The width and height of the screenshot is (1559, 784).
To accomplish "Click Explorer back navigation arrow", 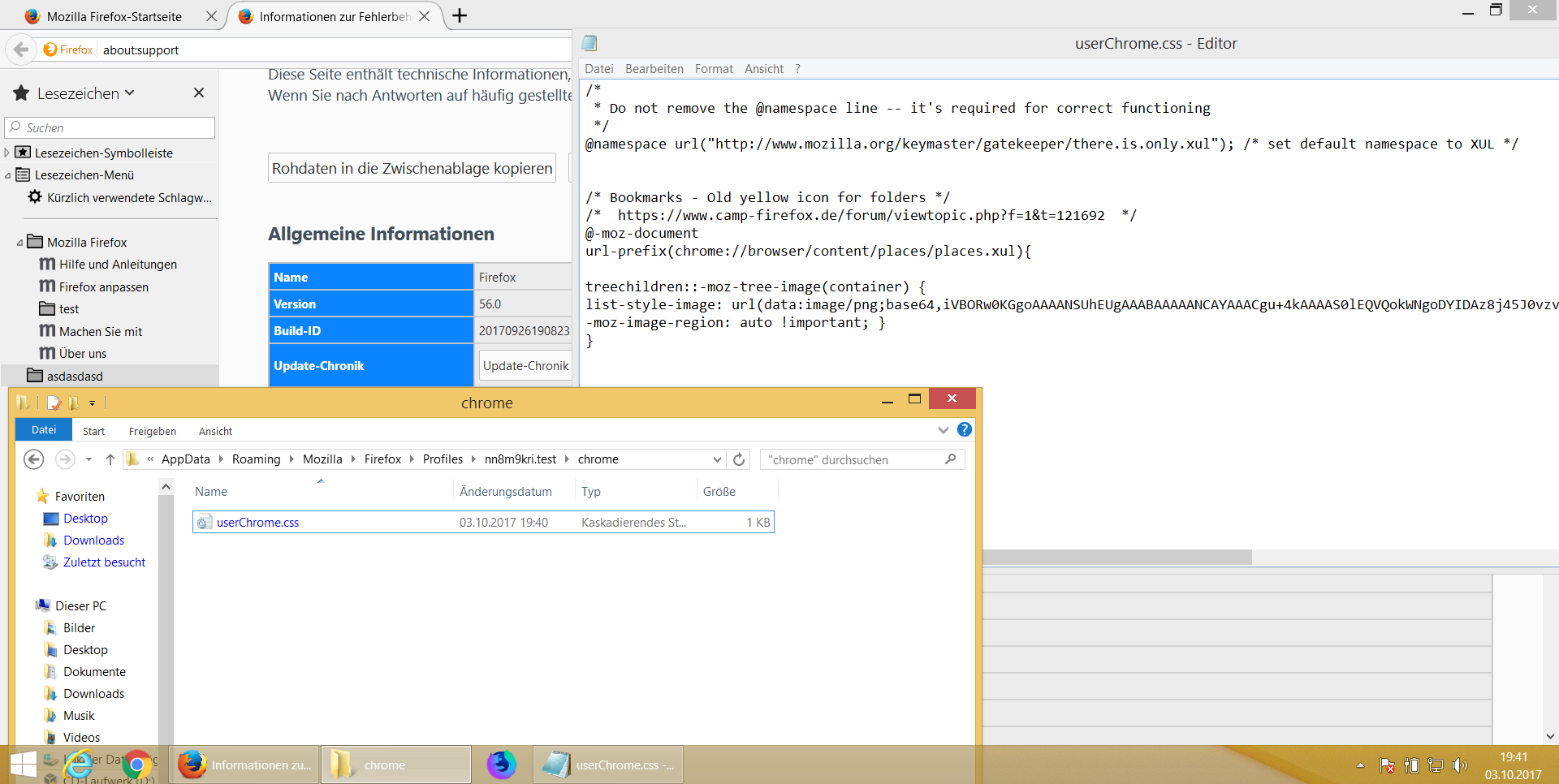I will pos(33,459).
